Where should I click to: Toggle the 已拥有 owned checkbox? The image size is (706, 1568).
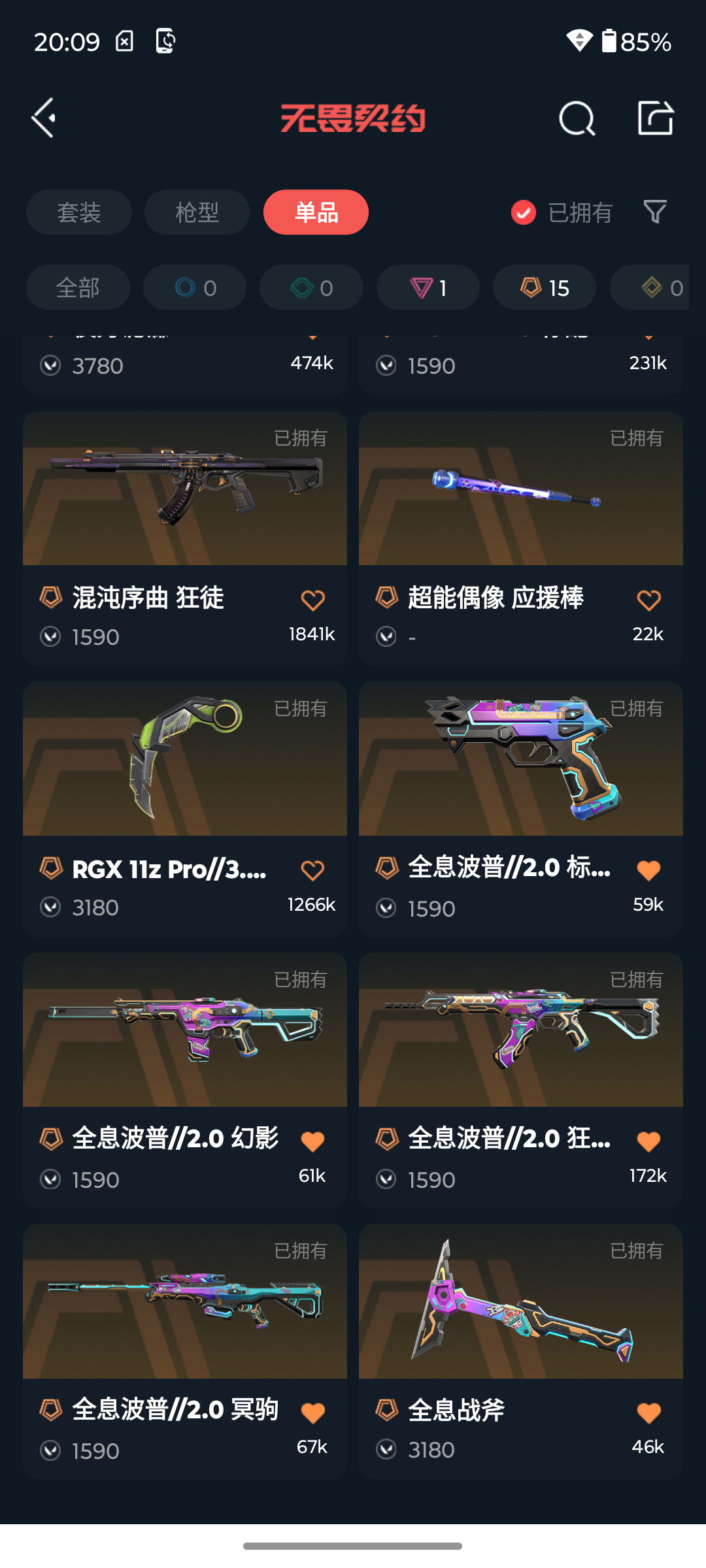[x=524, y=212]
